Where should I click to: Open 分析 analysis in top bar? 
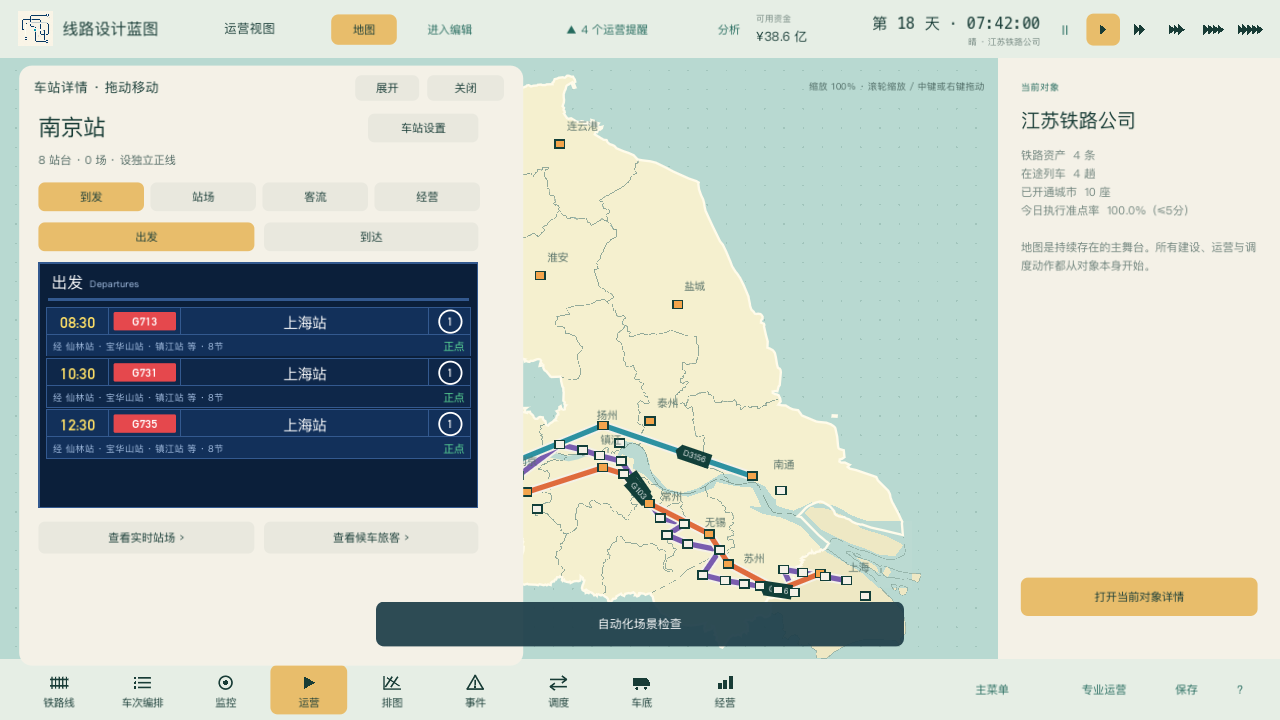729,30
